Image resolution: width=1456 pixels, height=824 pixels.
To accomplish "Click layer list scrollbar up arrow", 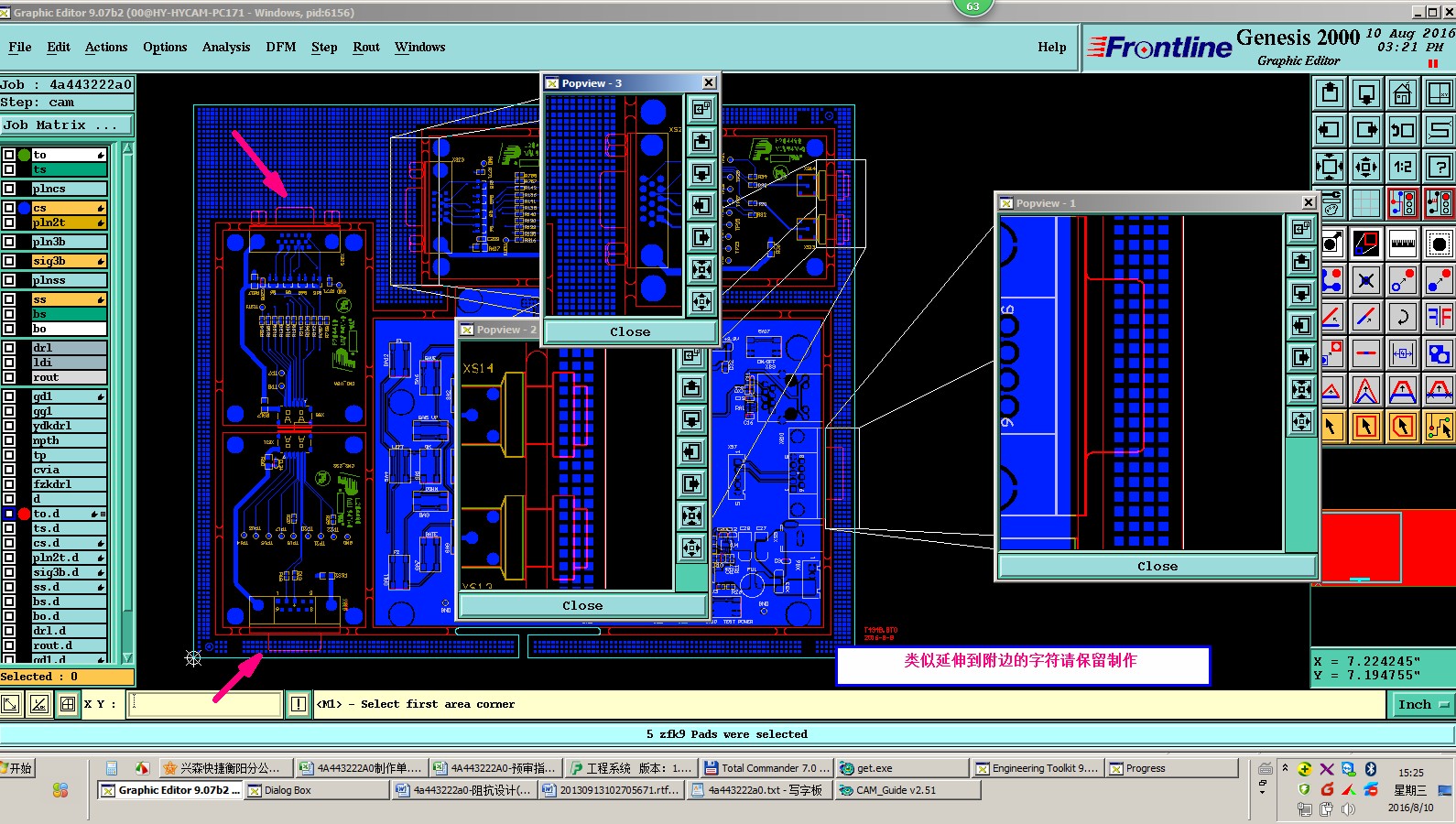I will [127, 148].
